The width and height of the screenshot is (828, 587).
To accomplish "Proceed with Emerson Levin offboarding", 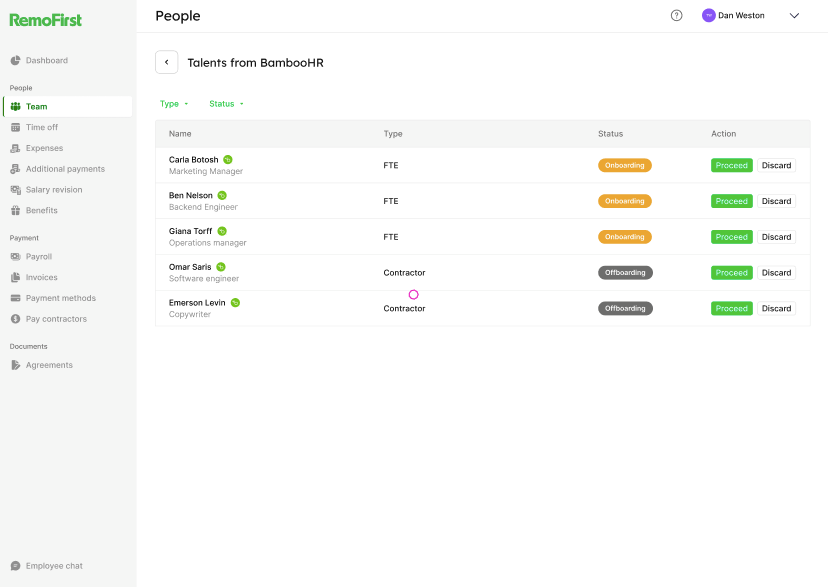I will 731,309.
